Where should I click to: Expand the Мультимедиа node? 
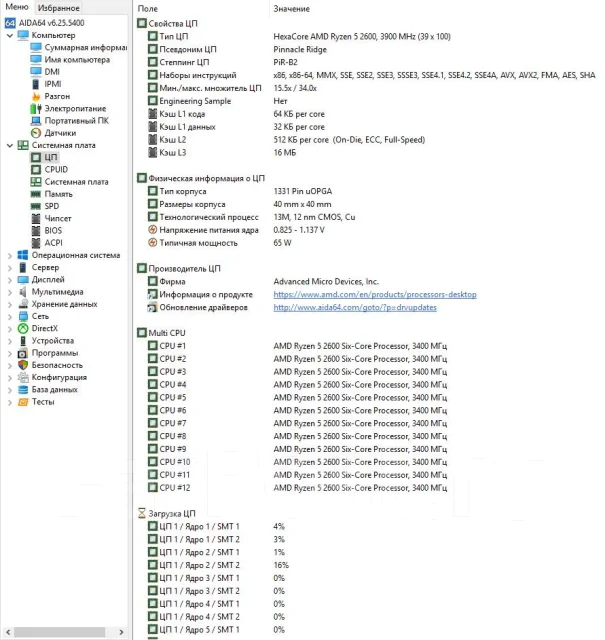coord(10,293)
